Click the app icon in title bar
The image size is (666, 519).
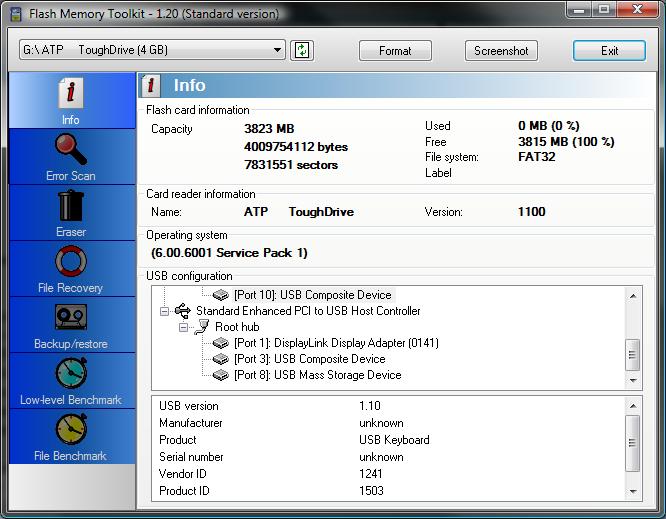(16, 14)
